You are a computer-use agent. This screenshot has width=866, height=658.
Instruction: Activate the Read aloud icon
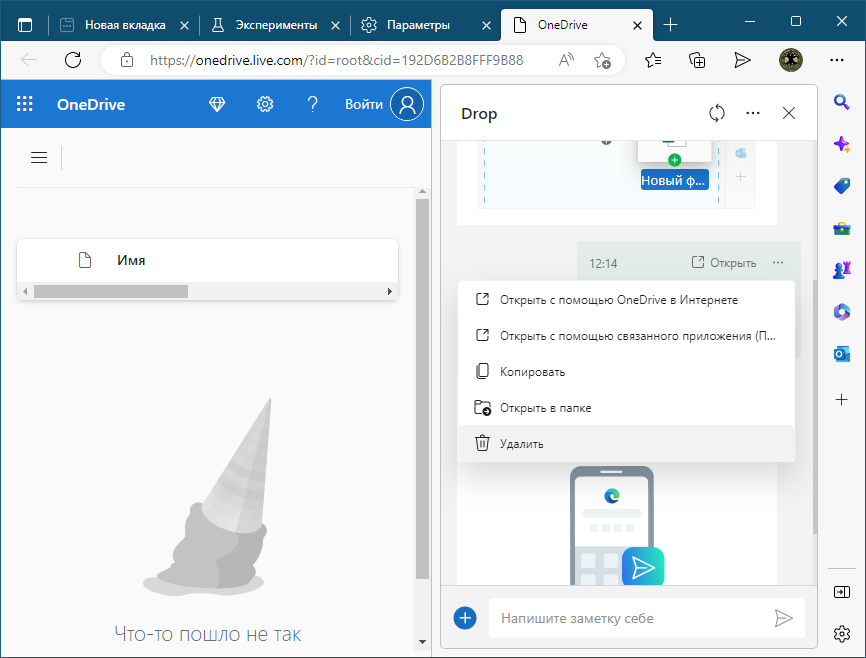(x=566, y=60)
